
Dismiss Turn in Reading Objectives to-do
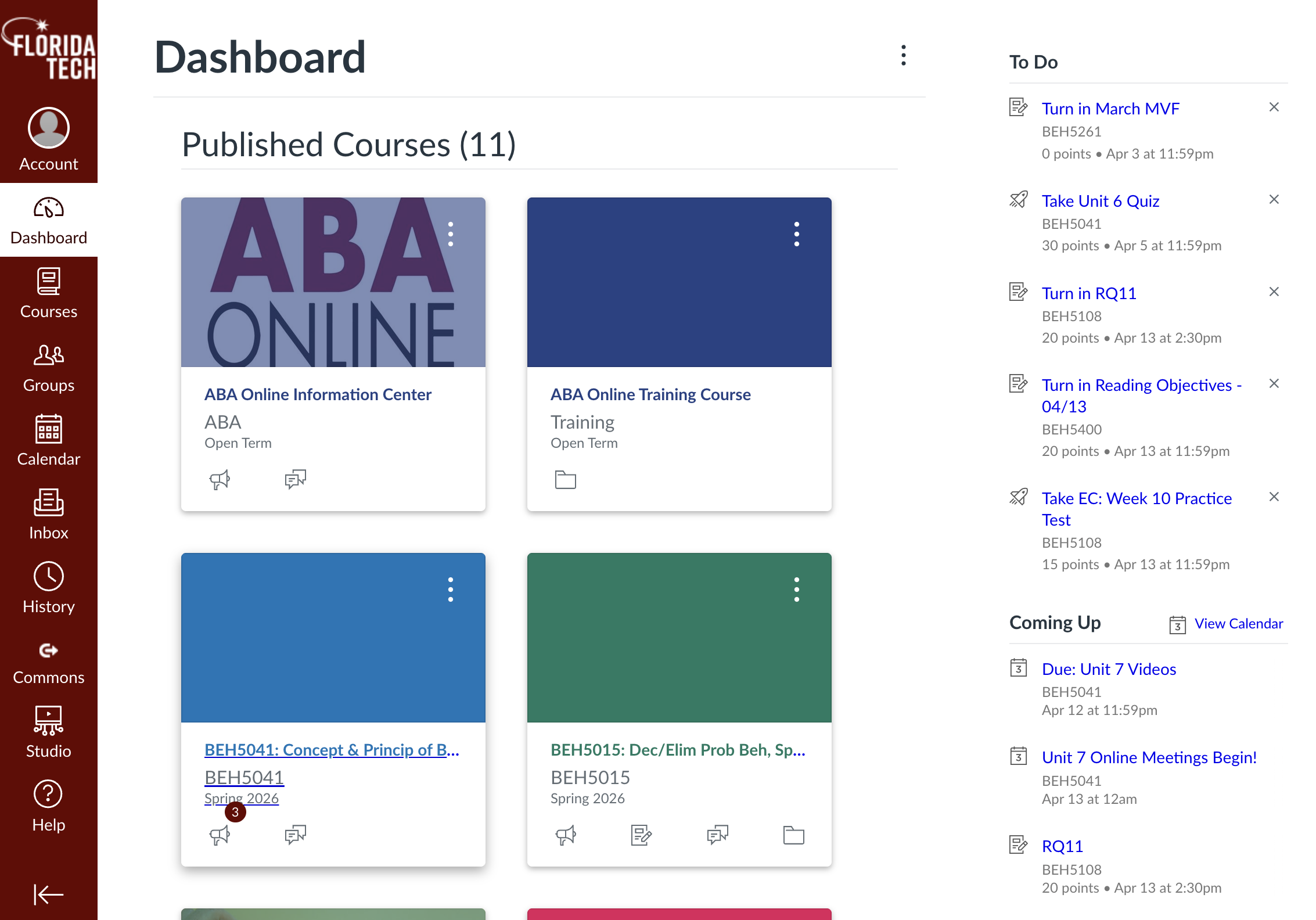tap(1274, 384)
